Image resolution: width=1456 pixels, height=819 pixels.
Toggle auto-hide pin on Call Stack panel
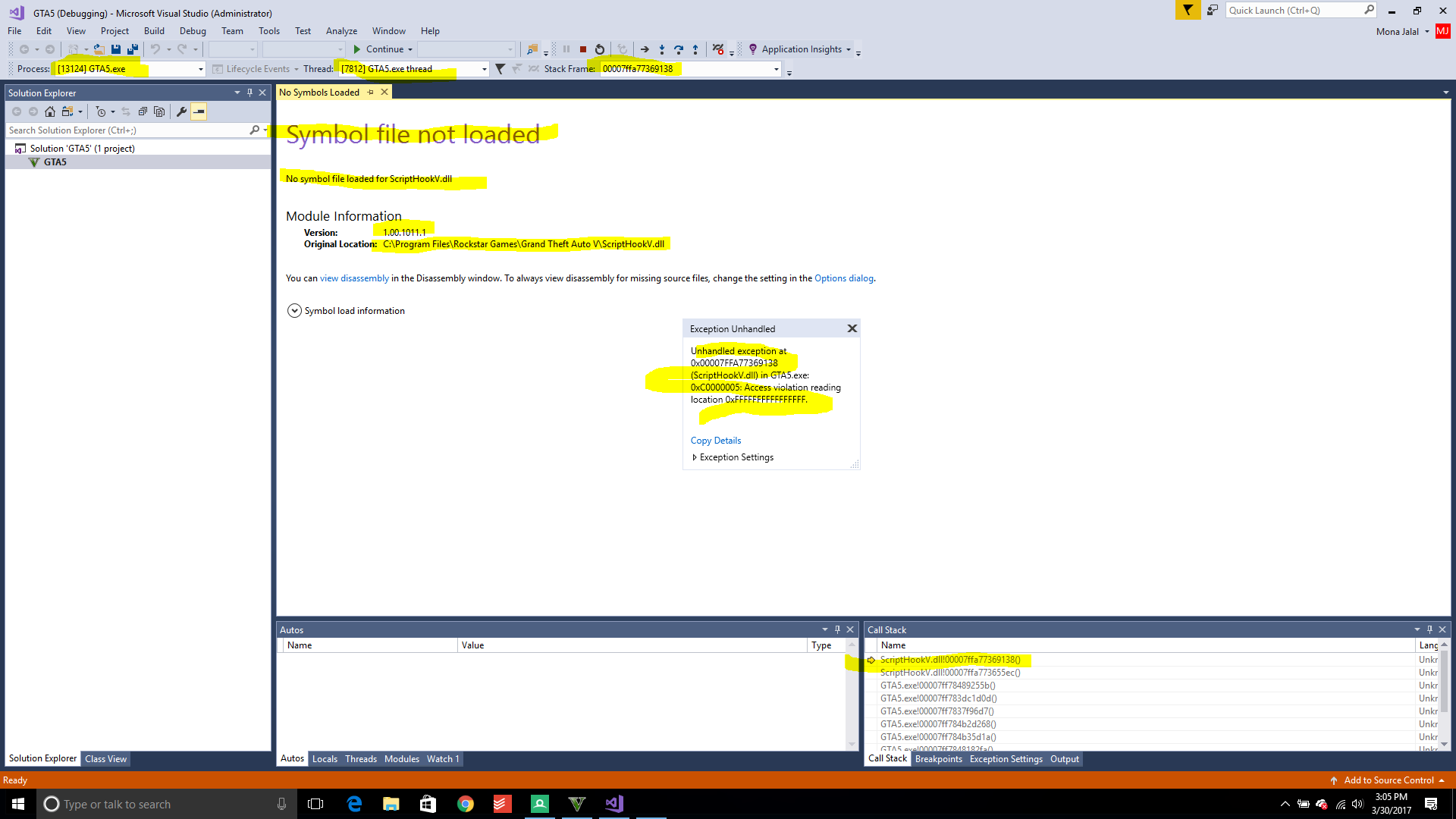pyautogui.click(x=1429, y=629)
